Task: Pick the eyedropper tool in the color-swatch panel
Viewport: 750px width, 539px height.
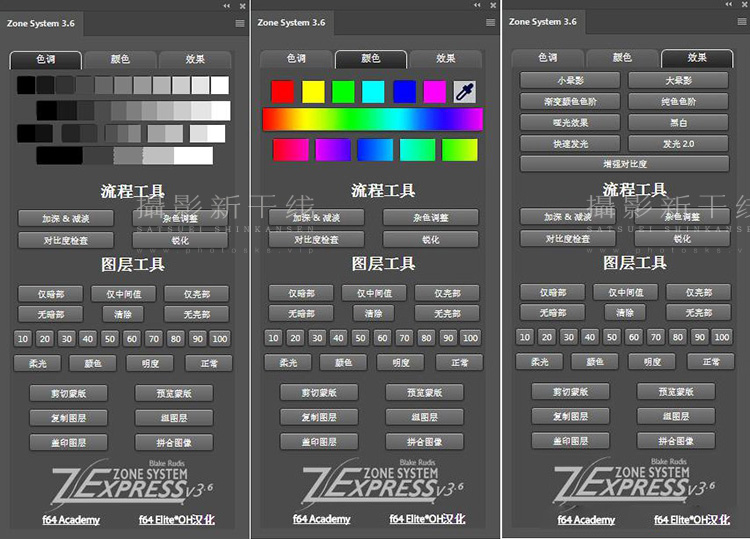Action: (464, 92)
